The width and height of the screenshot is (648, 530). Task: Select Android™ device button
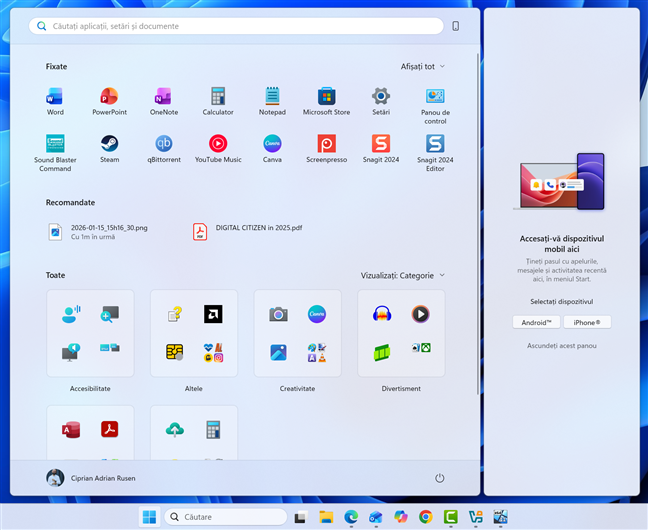pyautogui.click(x=536, y=322)
